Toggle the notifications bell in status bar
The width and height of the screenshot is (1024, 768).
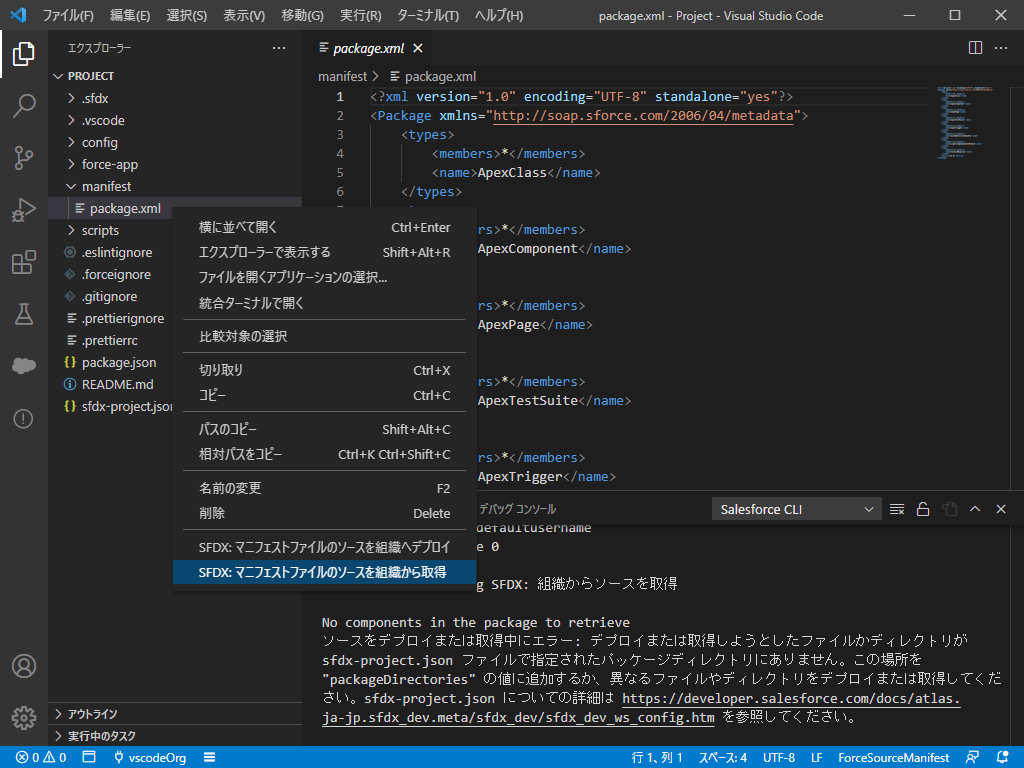coord(1003,757)
